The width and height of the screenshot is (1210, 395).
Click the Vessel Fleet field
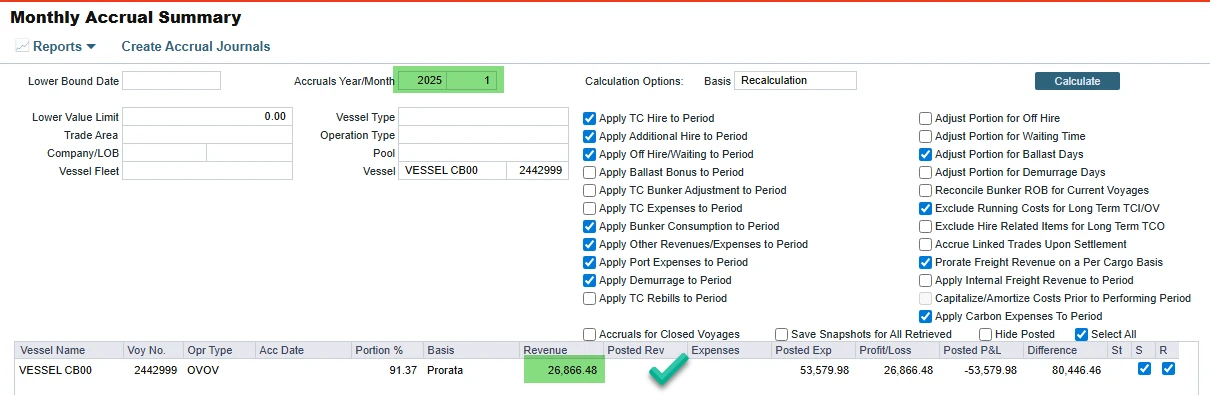(207, 170)
